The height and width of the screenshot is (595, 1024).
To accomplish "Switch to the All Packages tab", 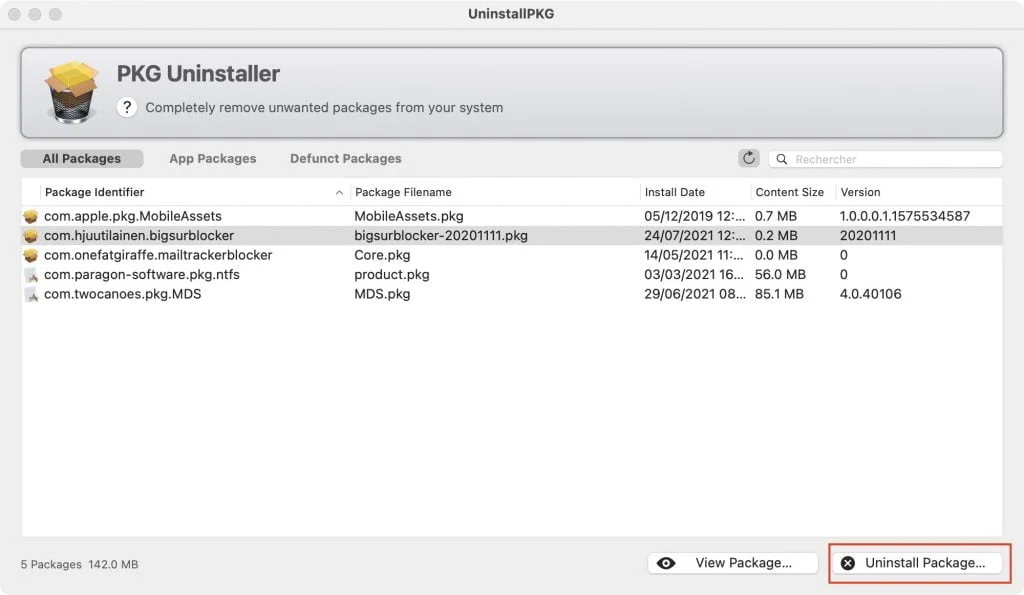I will click(x=82, y=159).
